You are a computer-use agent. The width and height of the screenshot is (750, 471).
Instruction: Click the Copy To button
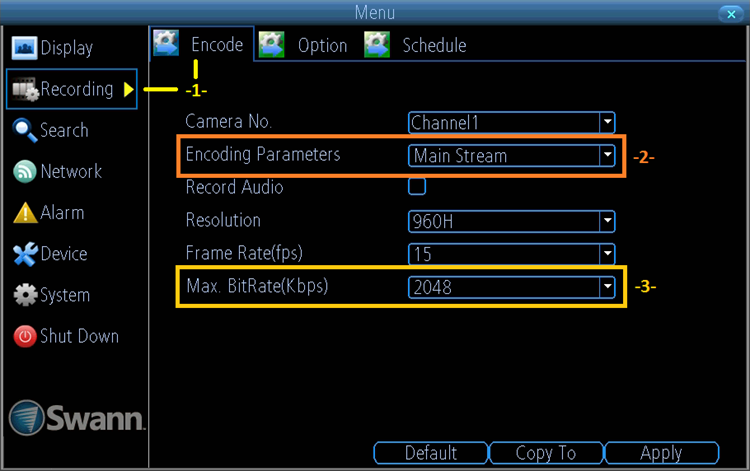[545, 453]
